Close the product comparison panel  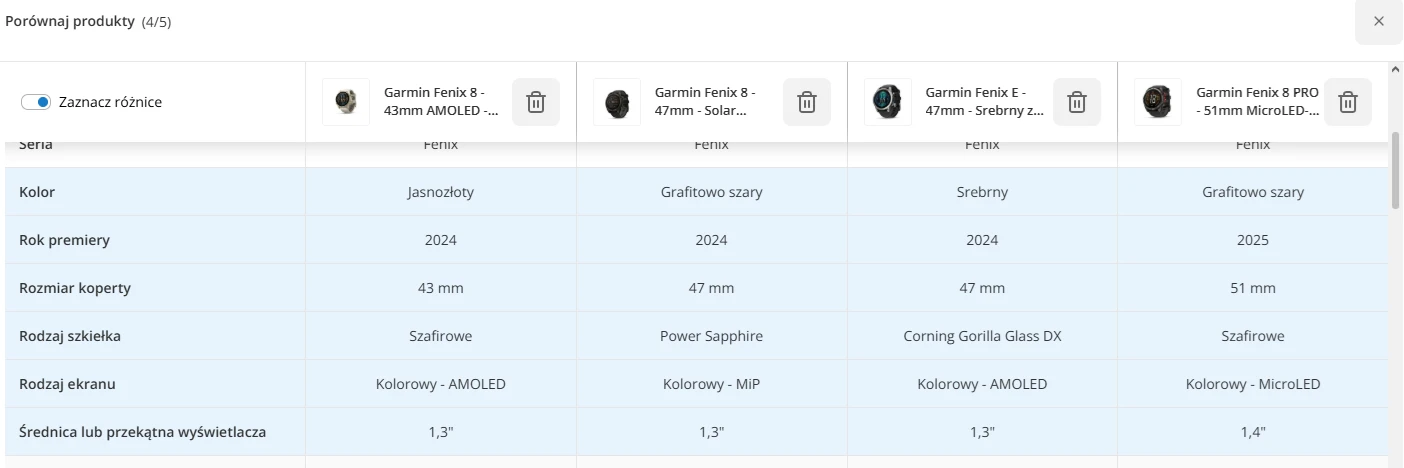[1379, 21]
